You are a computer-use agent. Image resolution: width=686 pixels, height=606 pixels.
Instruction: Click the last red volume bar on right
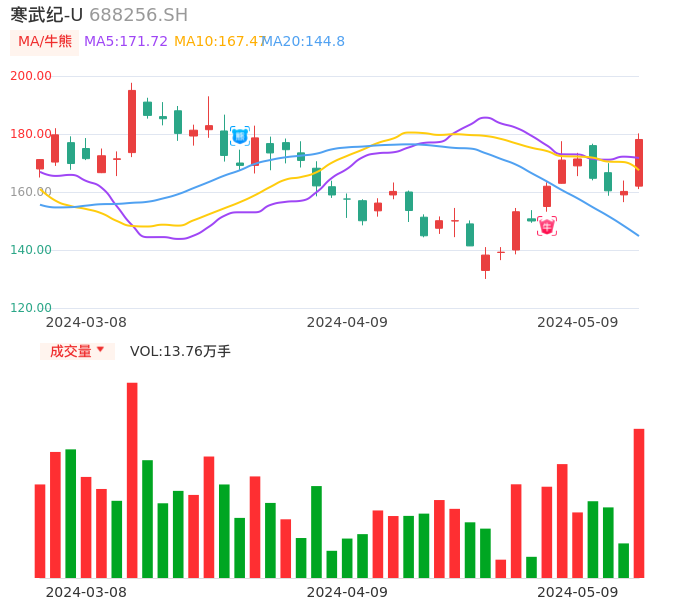pos(639,503)
